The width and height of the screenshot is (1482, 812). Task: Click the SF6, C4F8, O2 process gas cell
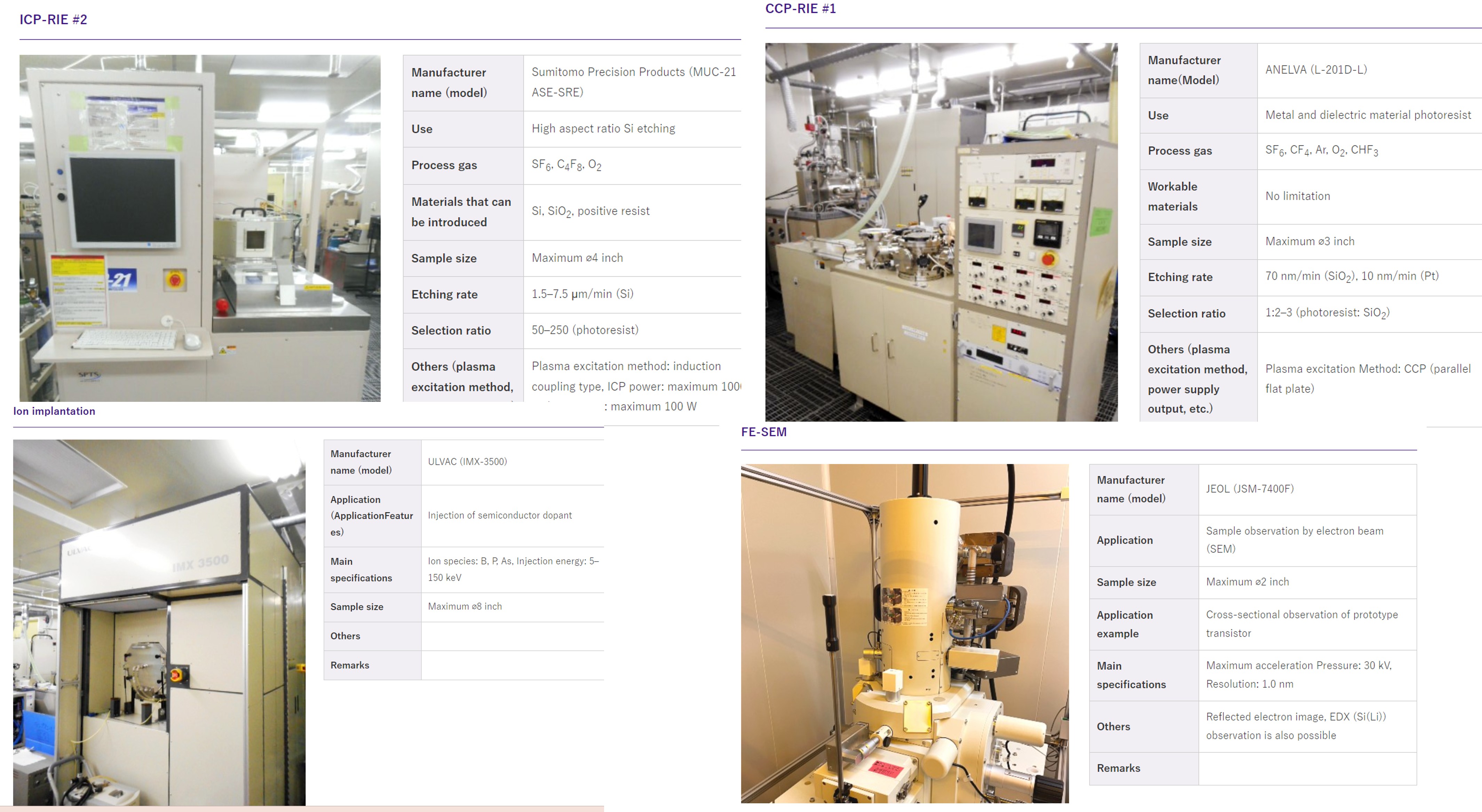pyautogui.click(x=632, y=166)
